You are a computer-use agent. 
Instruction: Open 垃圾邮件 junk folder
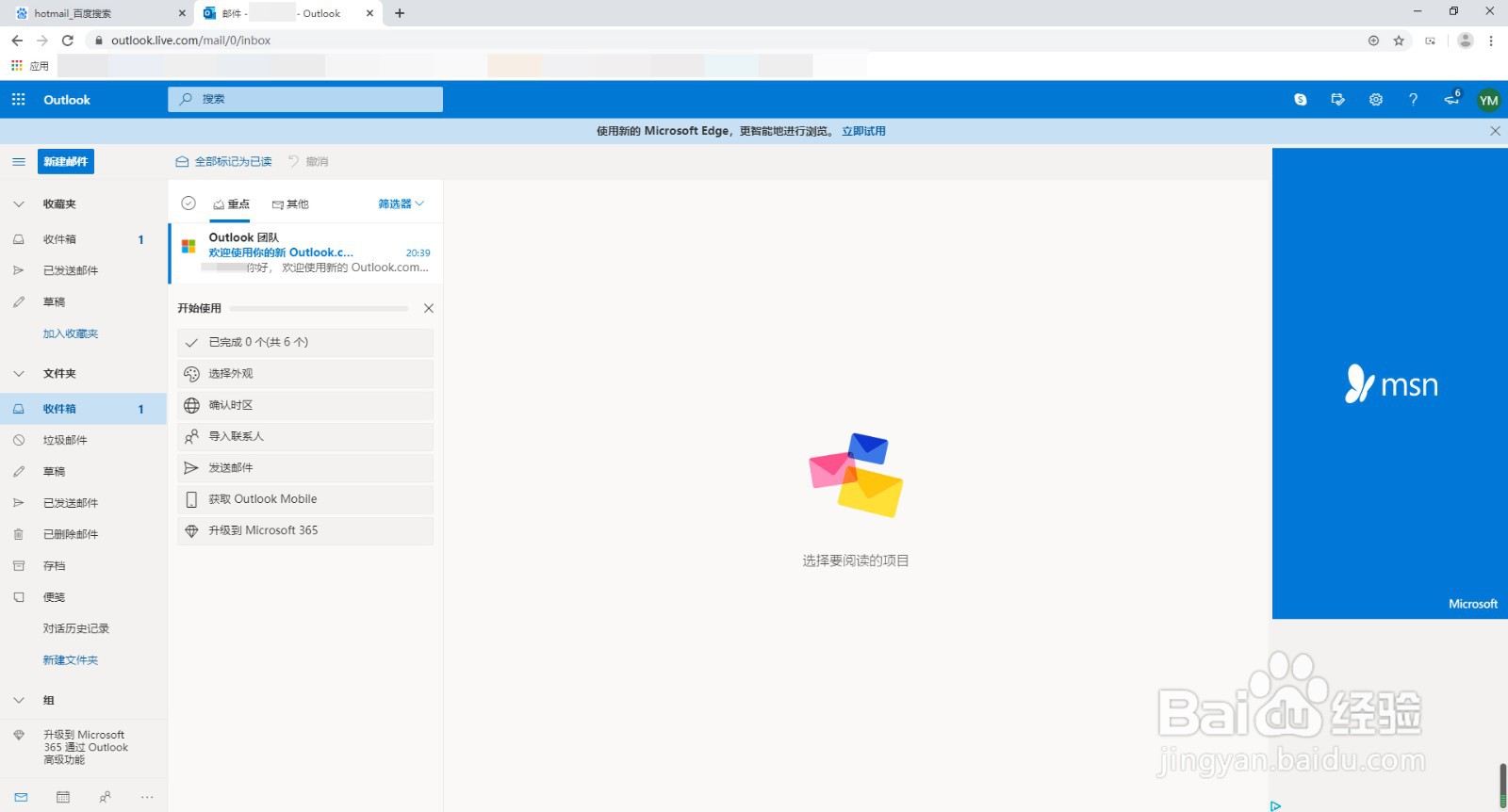point(83,440)
